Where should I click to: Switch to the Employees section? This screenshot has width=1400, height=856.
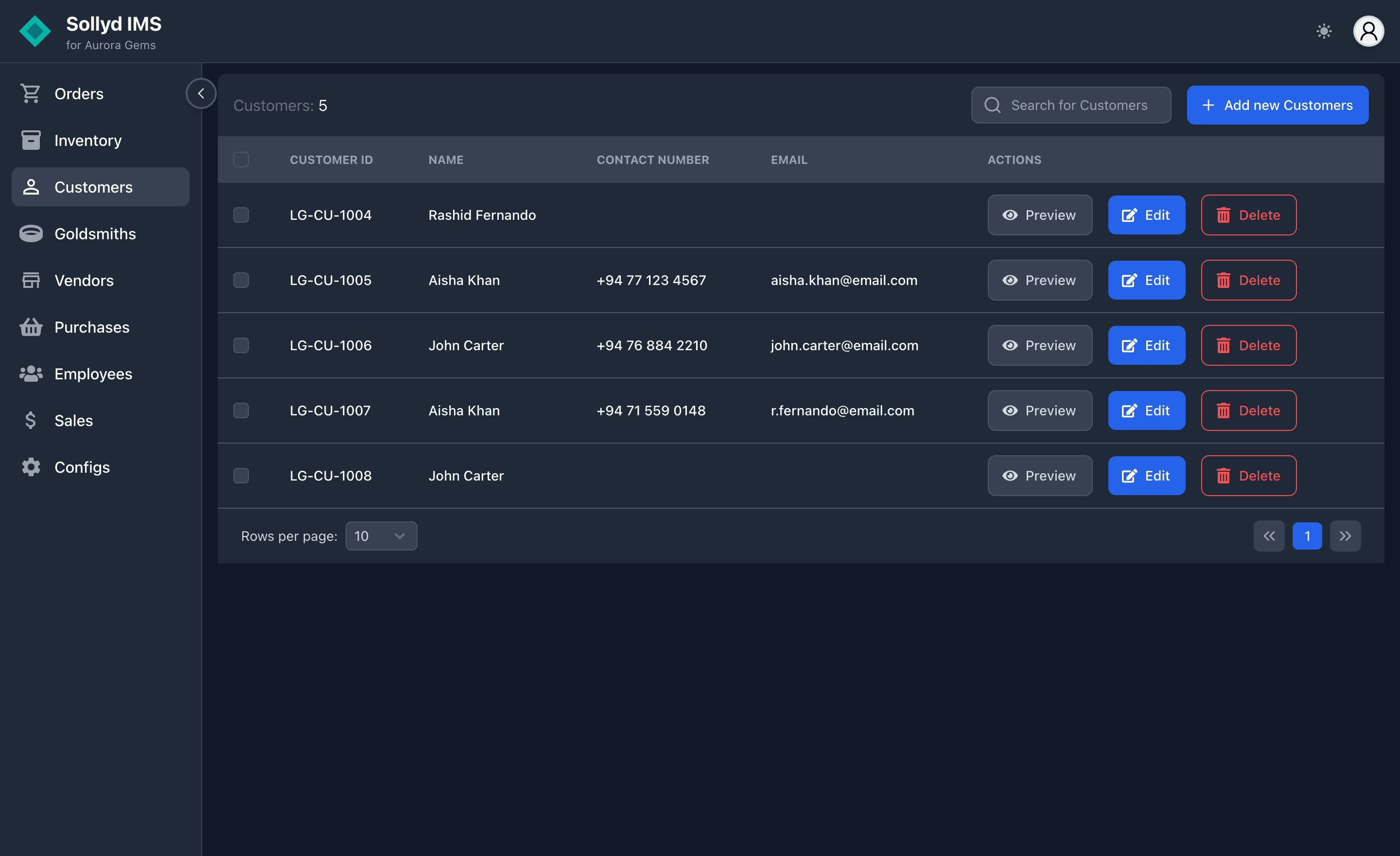[x=101, y=374]
